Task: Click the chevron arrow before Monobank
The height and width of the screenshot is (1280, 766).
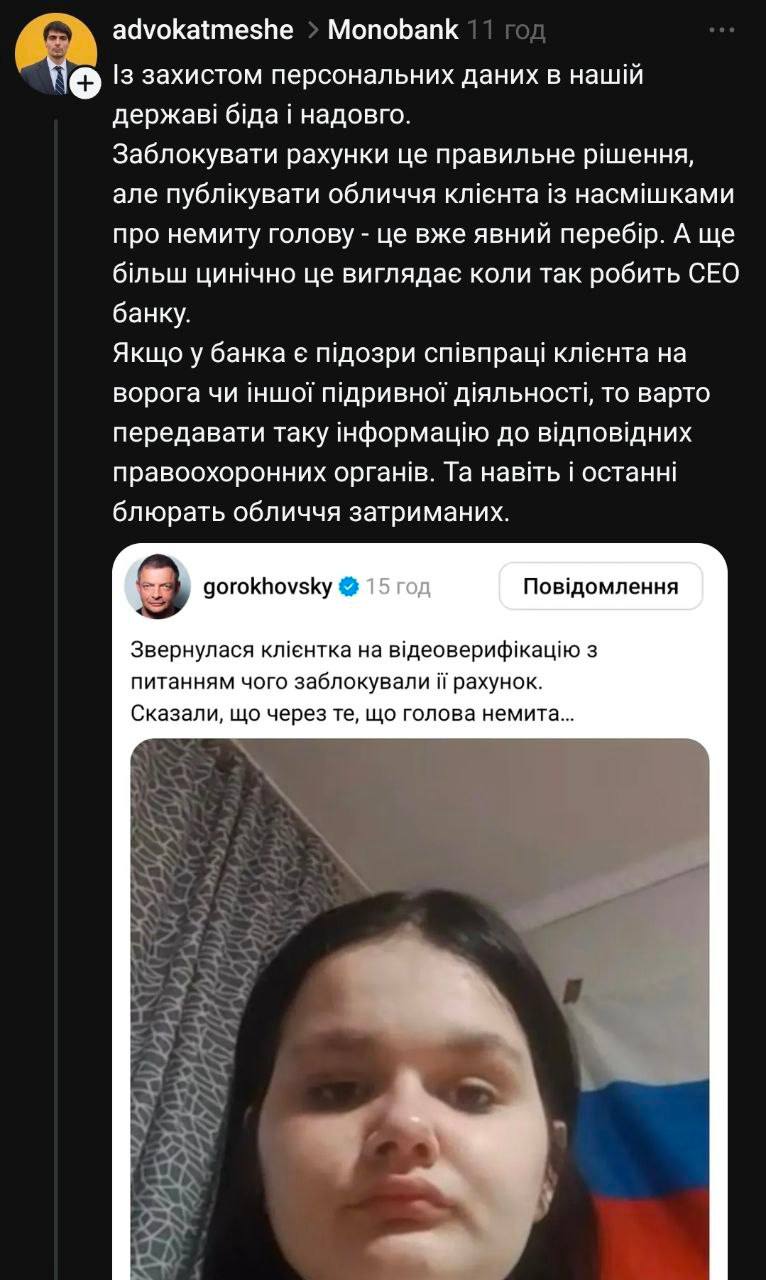Action: click(311, 31)
